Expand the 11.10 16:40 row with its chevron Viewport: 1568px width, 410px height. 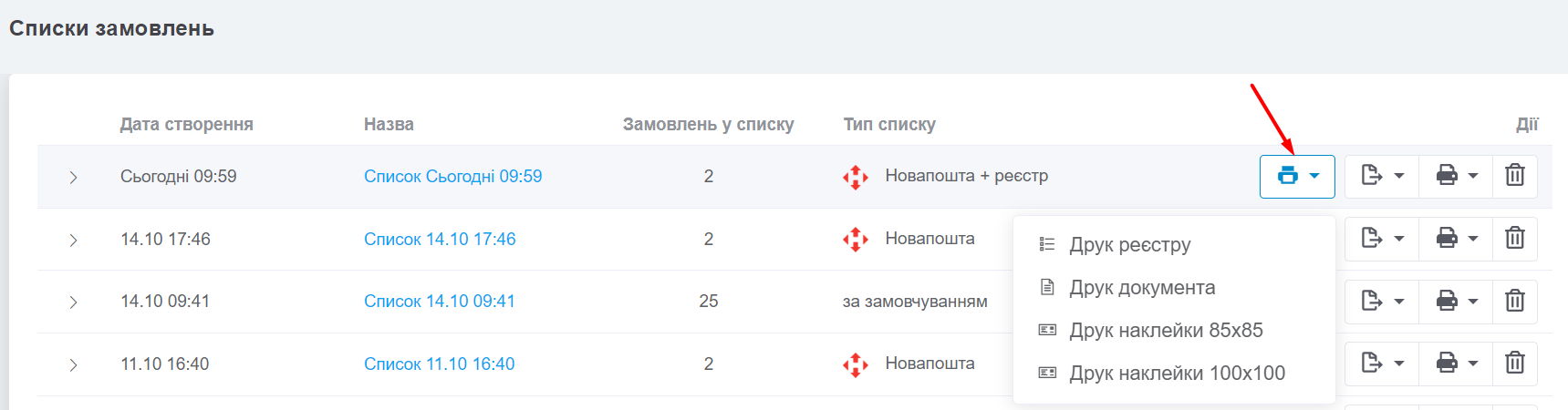(x=73, y=365)
